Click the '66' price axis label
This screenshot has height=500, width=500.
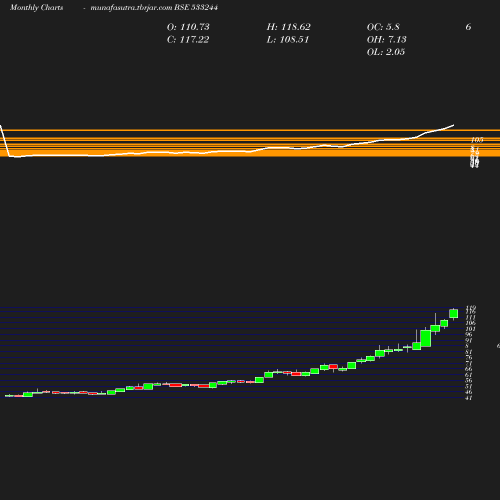[469, 369]
